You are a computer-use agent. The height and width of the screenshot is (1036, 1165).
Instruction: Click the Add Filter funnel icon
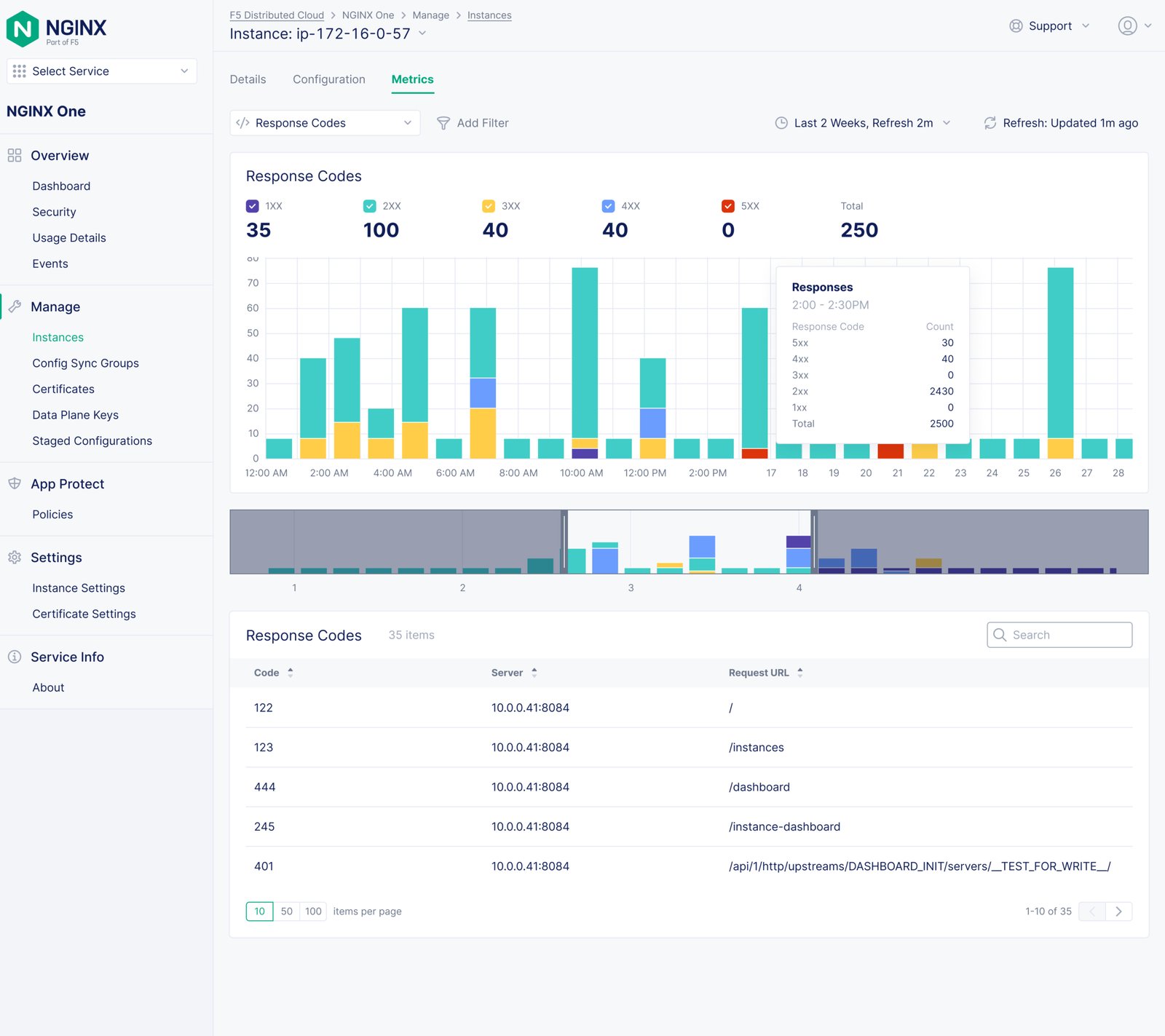443,123
